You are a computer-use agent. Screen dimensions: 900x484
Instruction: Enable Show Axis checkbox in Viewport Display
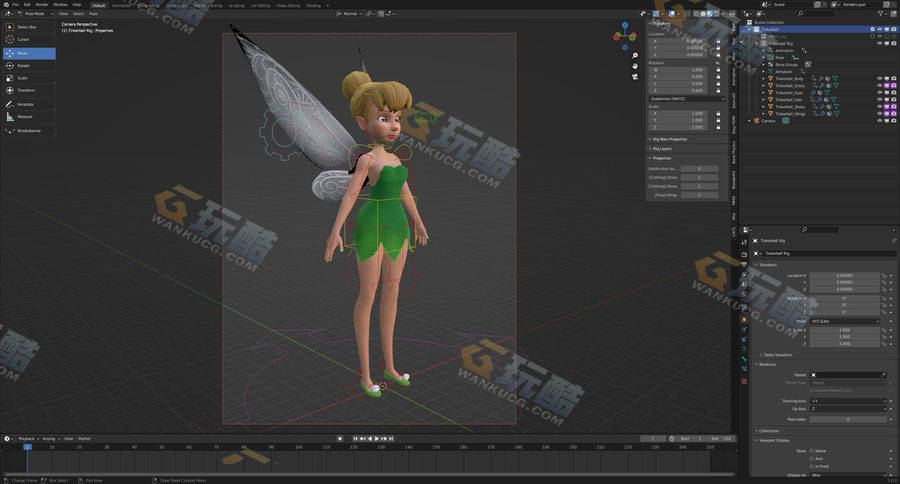pos(812,459)
